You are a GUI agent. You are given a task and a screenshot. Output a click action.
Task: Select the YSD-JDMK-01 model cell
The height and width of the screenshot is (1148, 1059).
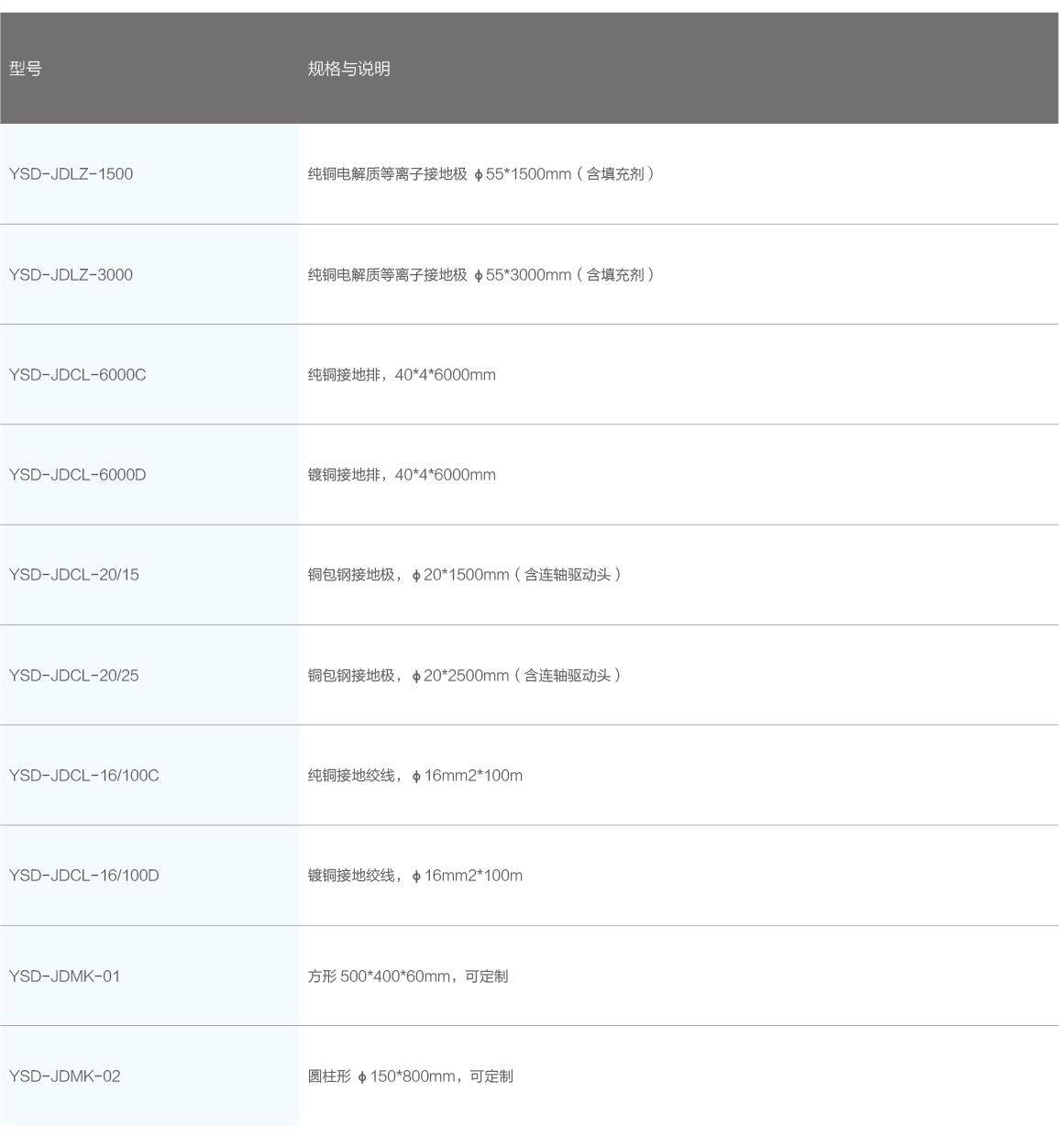coord(64,976)
